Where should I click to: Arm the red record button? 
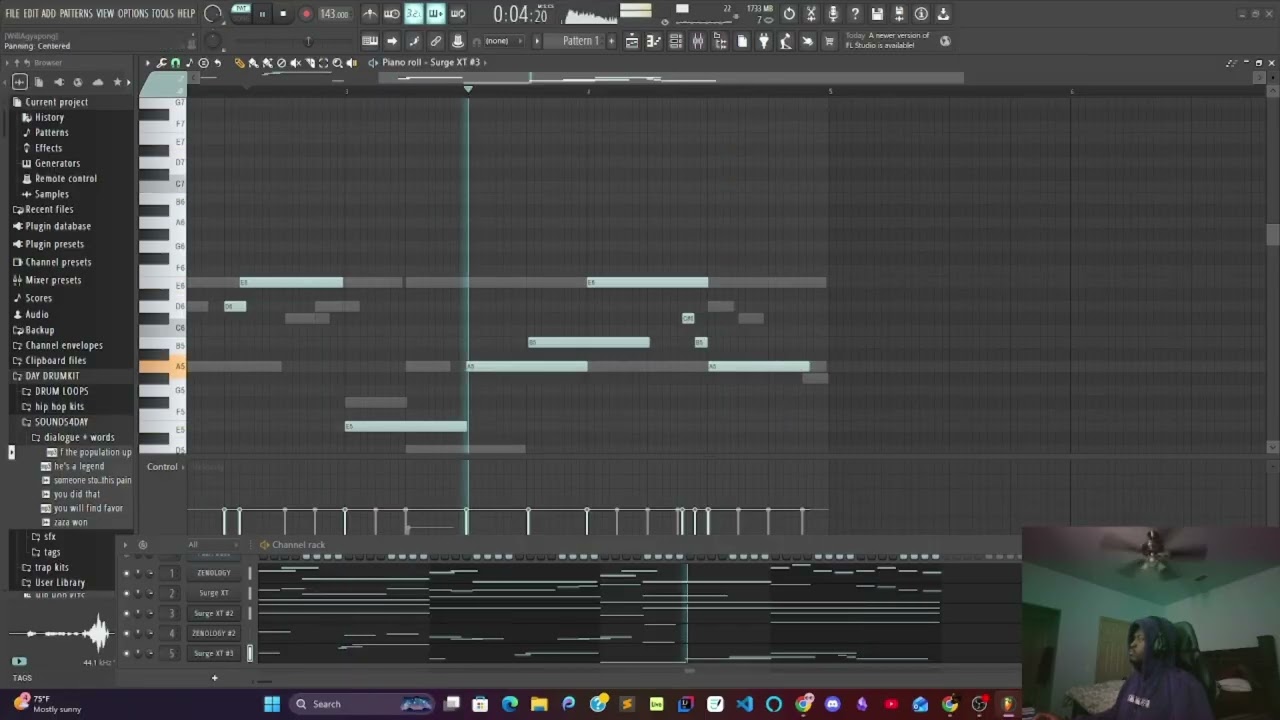(x=306, y=14)
